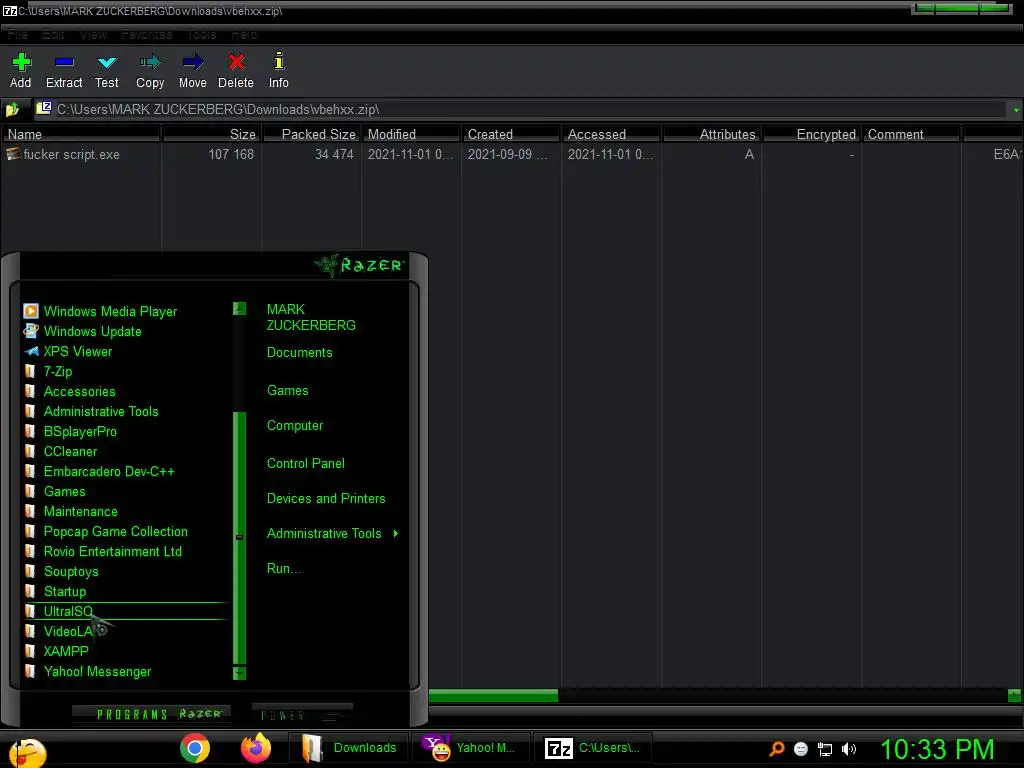Open the View menu in 7-Zip

point(93,35)
